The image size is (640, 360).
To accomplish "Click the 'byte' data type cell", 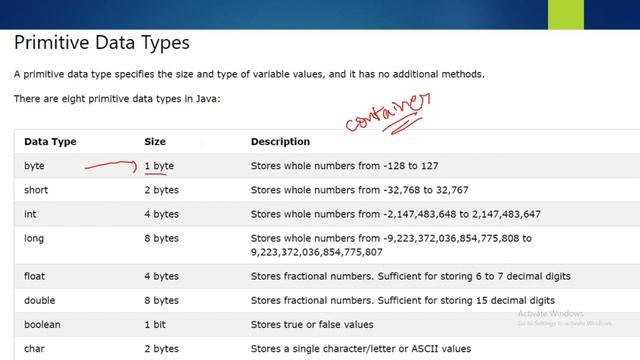I will 34,166.
